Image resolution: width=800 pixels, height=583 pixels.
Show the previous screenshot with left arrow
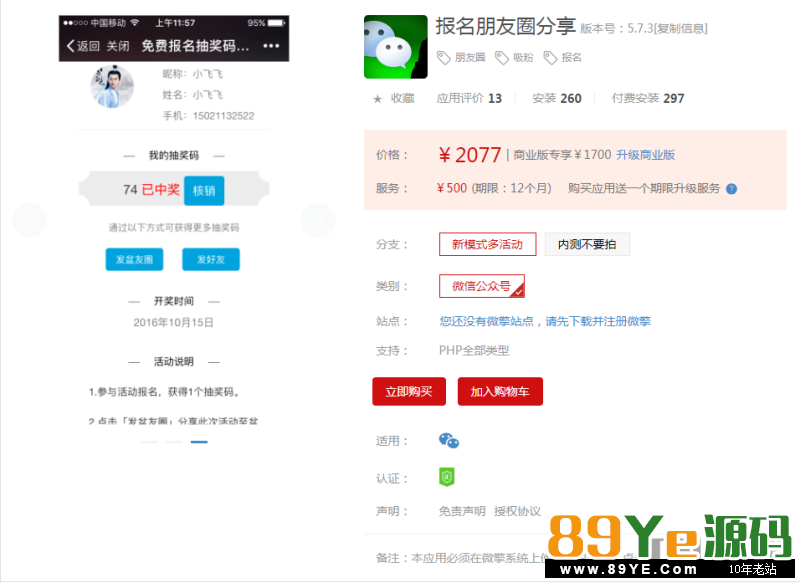(29, 220)
